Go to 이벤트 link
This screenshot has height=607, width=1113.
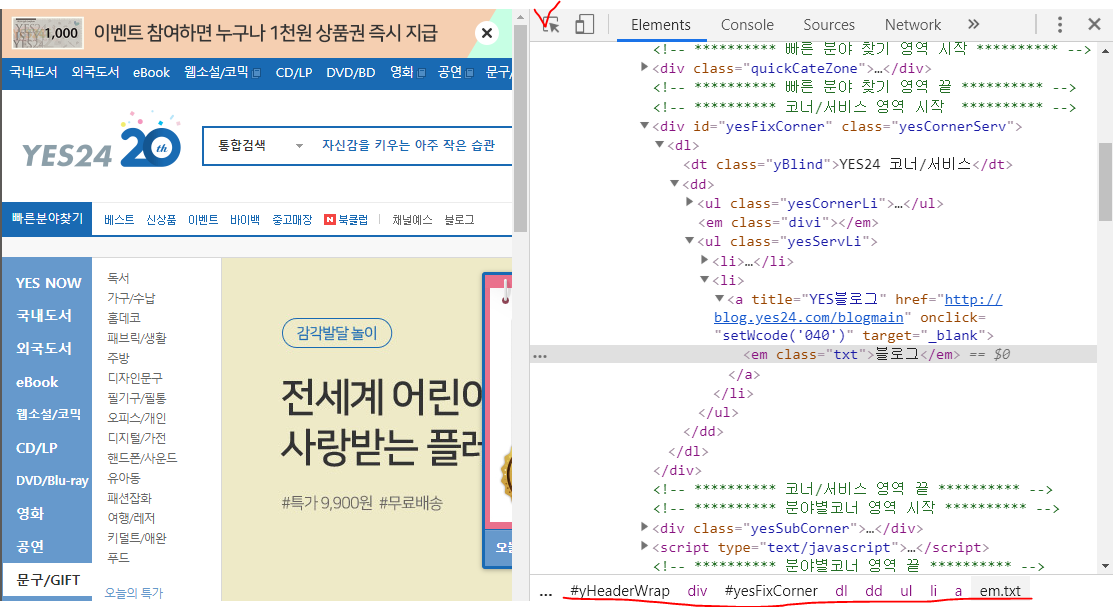click(203, 219)
